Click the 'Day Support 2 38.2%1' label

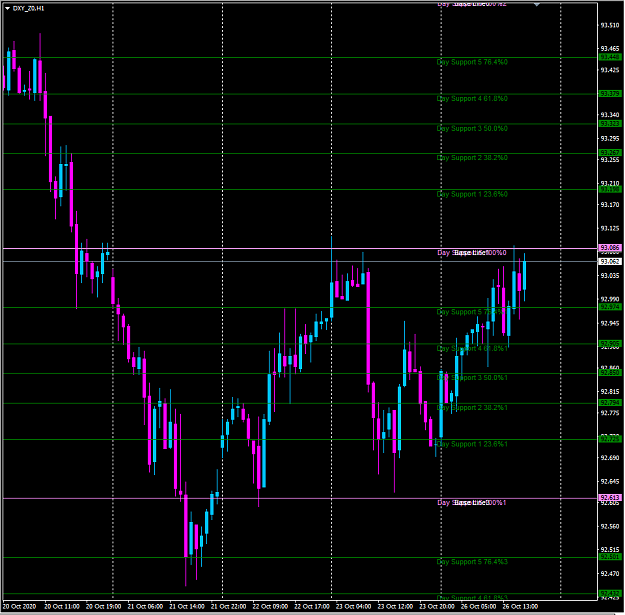(x=472, y=407)
